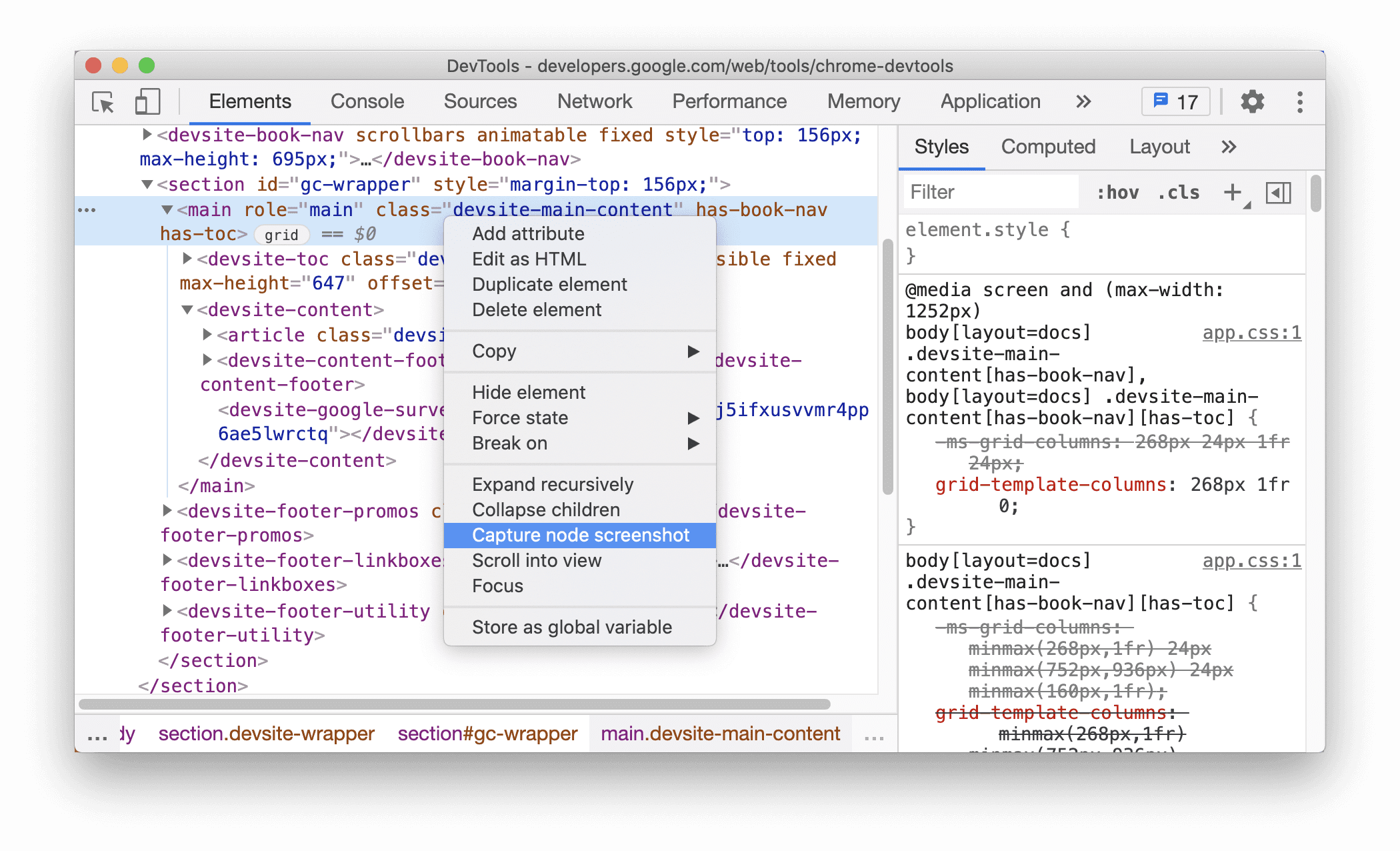Screen dimensions: 1400x851
Task: Open the Settings gear icon
Action: [x=1249, y=101]
